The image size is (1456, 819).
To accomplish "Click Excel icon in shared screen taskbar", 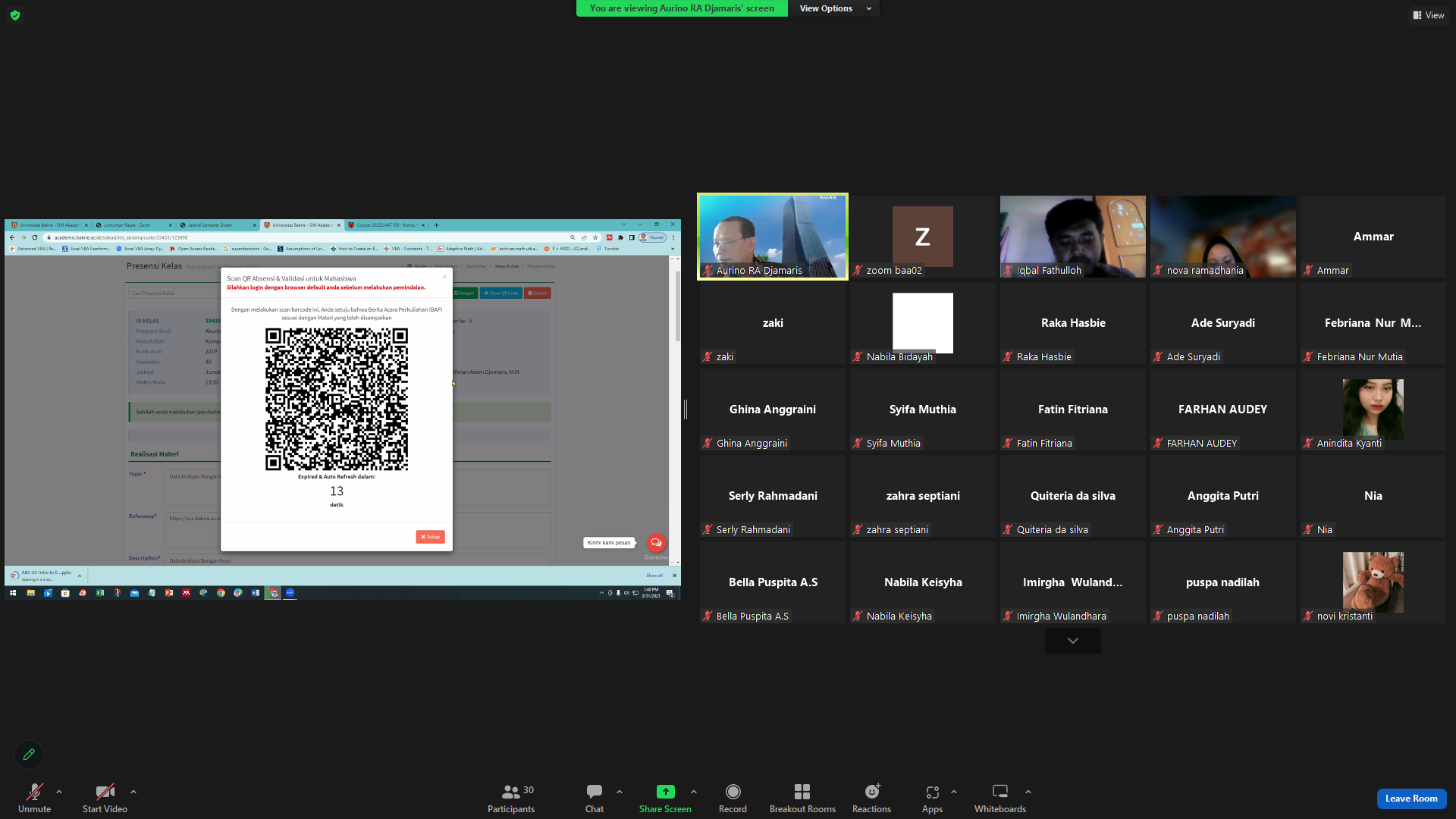I will (x=100, y=593).
